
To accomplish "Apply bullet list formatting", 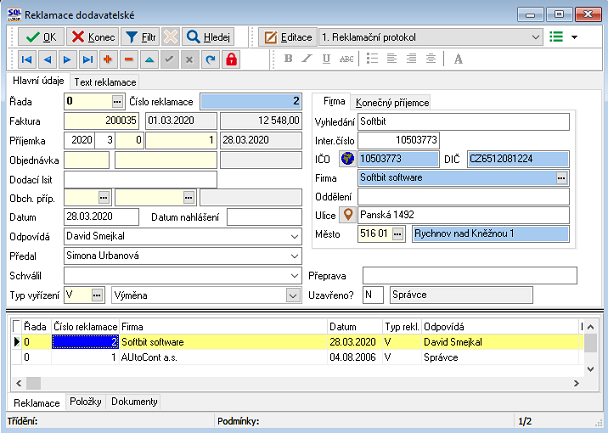I will 372,59.
